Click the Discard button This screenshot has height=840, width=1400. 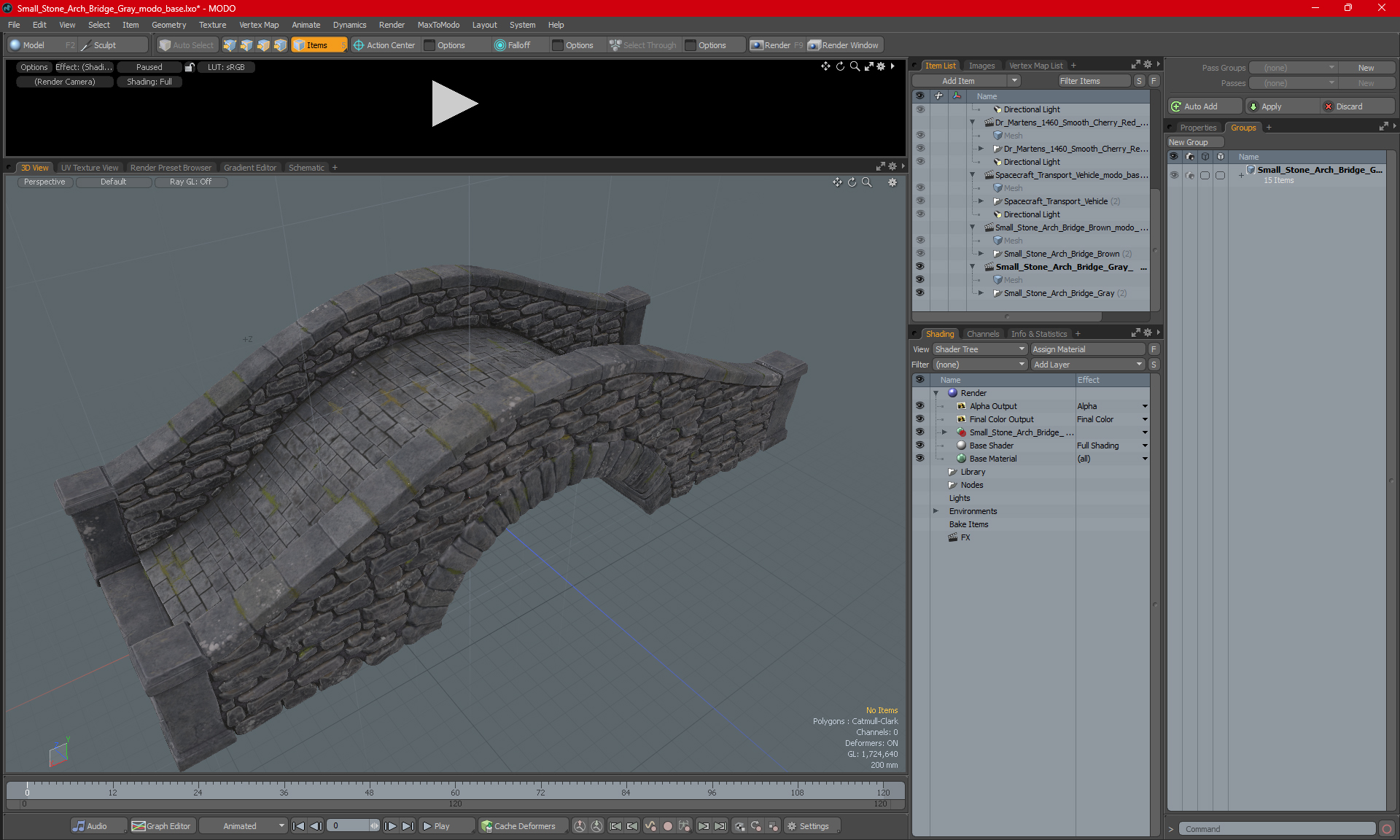click(x=1358, y=106)
